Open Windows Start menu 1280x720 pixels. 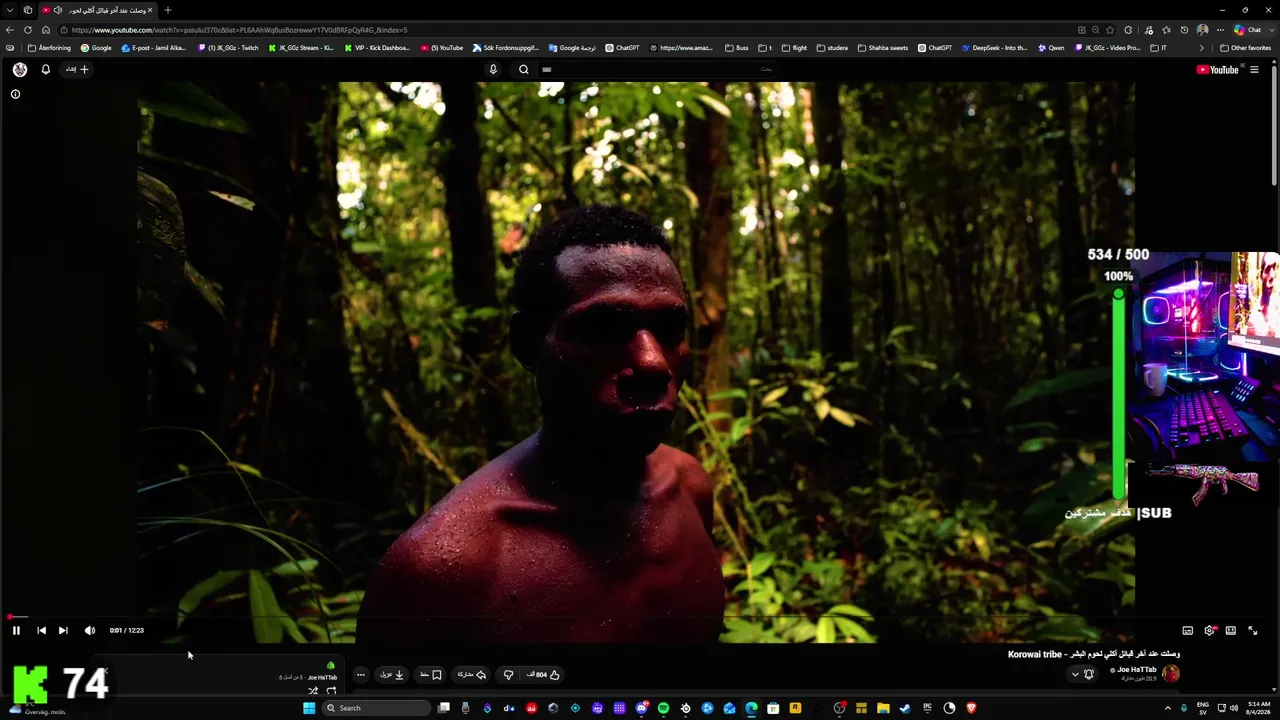pyautogui.click(x=309, y=708)
